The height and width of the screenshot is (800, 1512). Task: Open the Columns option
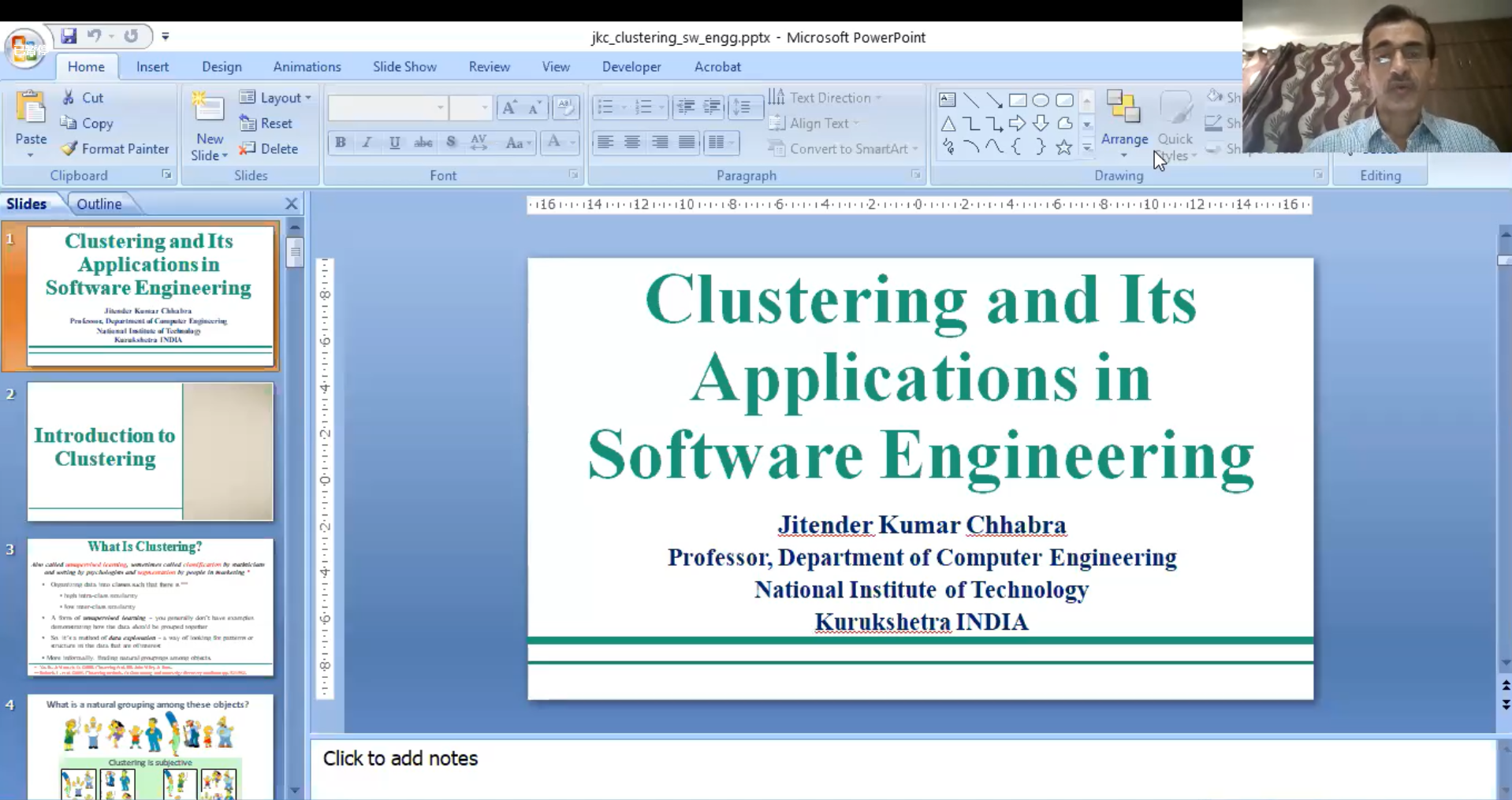721,143
